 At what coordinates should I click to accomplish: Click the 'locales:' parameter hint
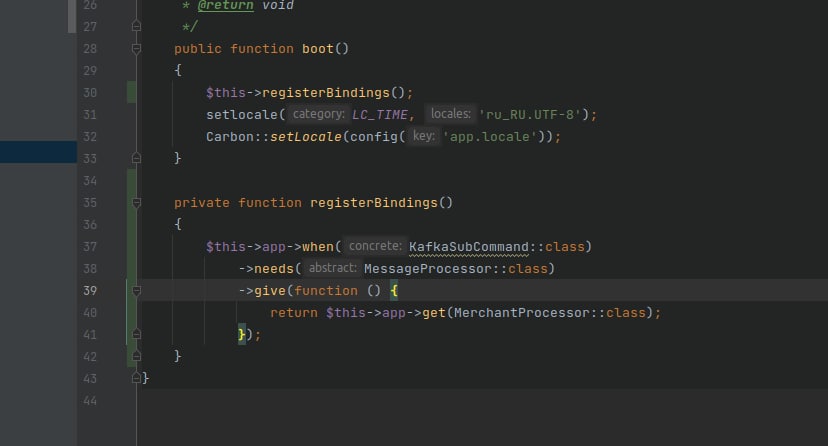coord(450,114)
